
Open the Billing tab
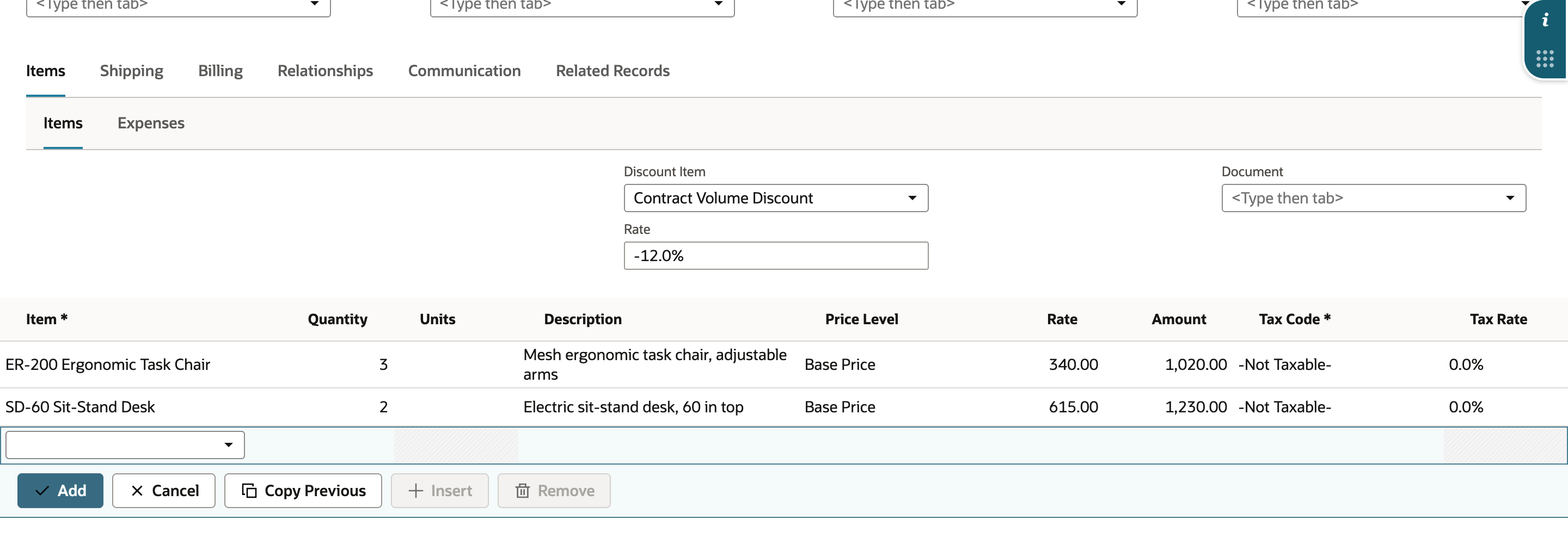[220, 71]
